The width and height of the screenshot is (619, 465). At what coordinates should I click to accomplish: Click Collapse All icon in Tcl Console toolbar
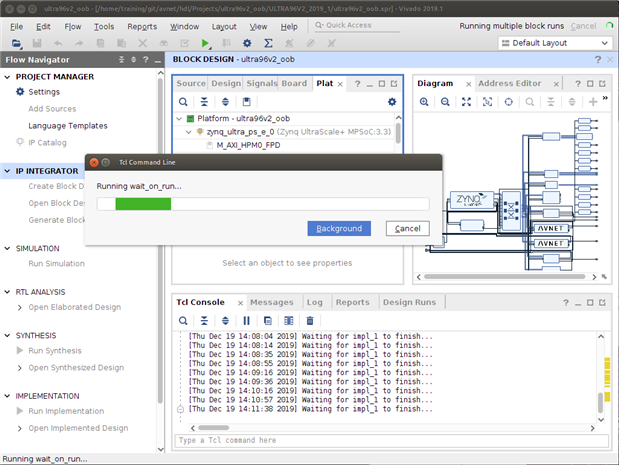[204, 320]
